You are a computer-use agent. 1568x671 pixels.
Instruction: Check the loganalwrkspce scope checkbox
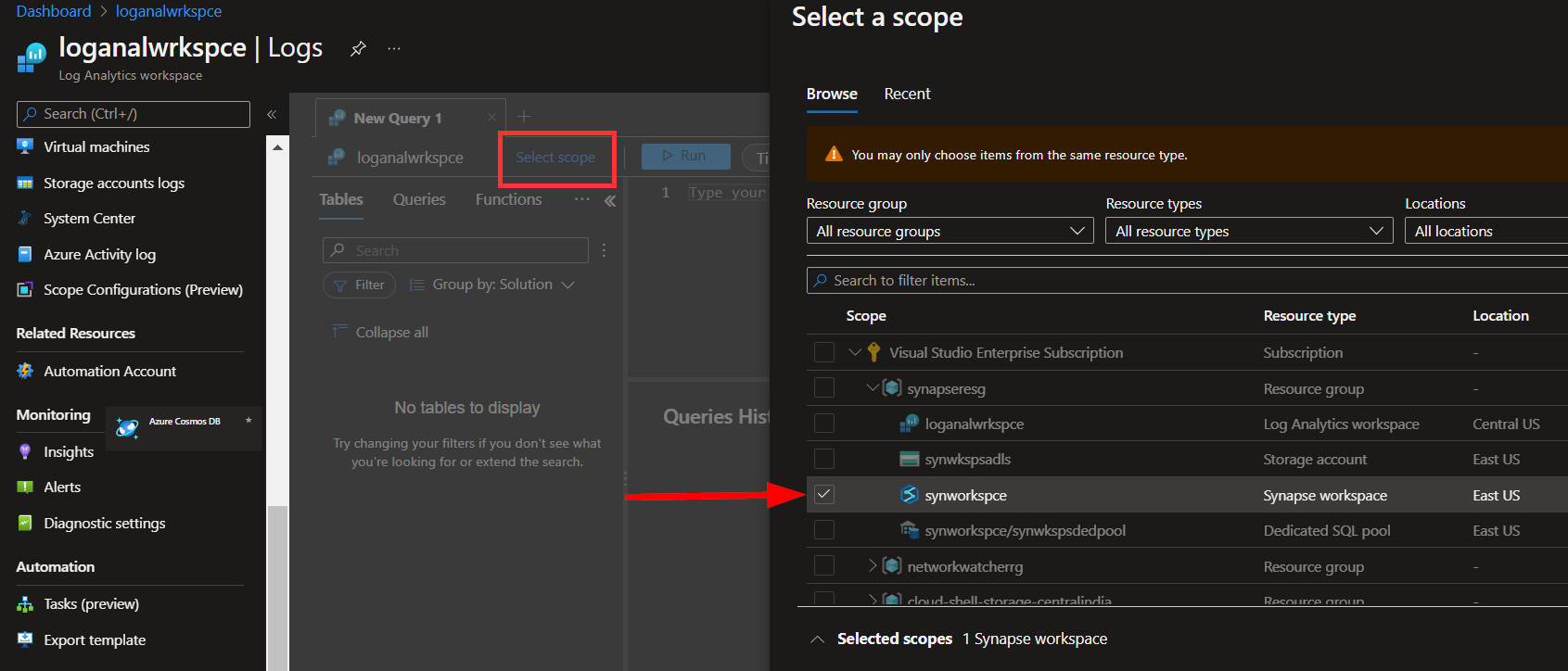(824, 424)
